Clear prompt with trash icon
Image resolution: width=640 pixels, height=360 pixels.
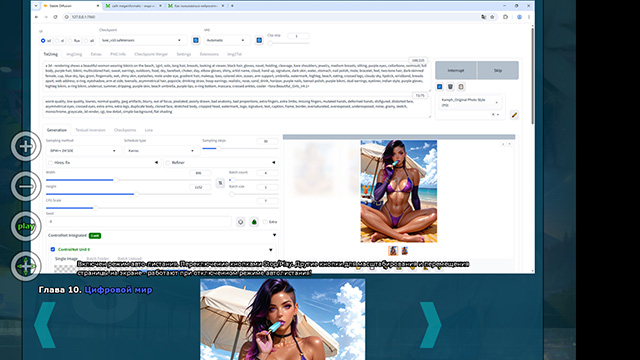tap(450, 87)
